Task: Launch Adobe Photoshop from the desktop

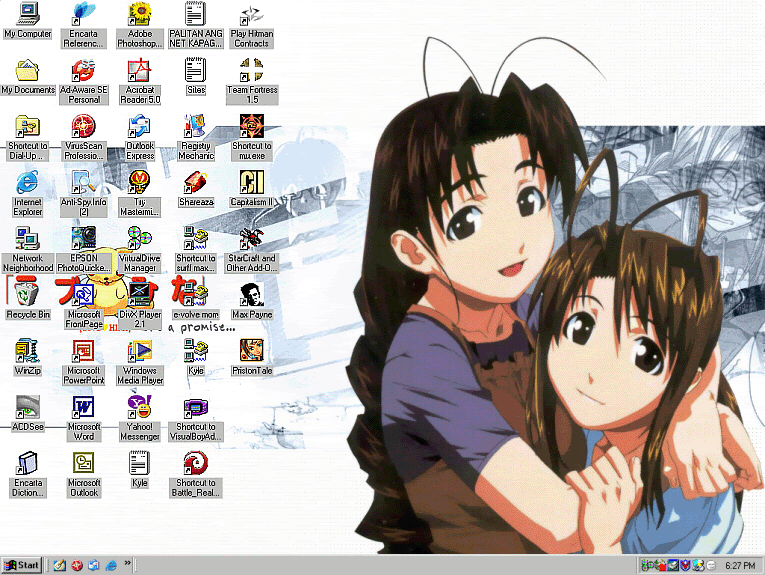Action: tap(139, 14)
